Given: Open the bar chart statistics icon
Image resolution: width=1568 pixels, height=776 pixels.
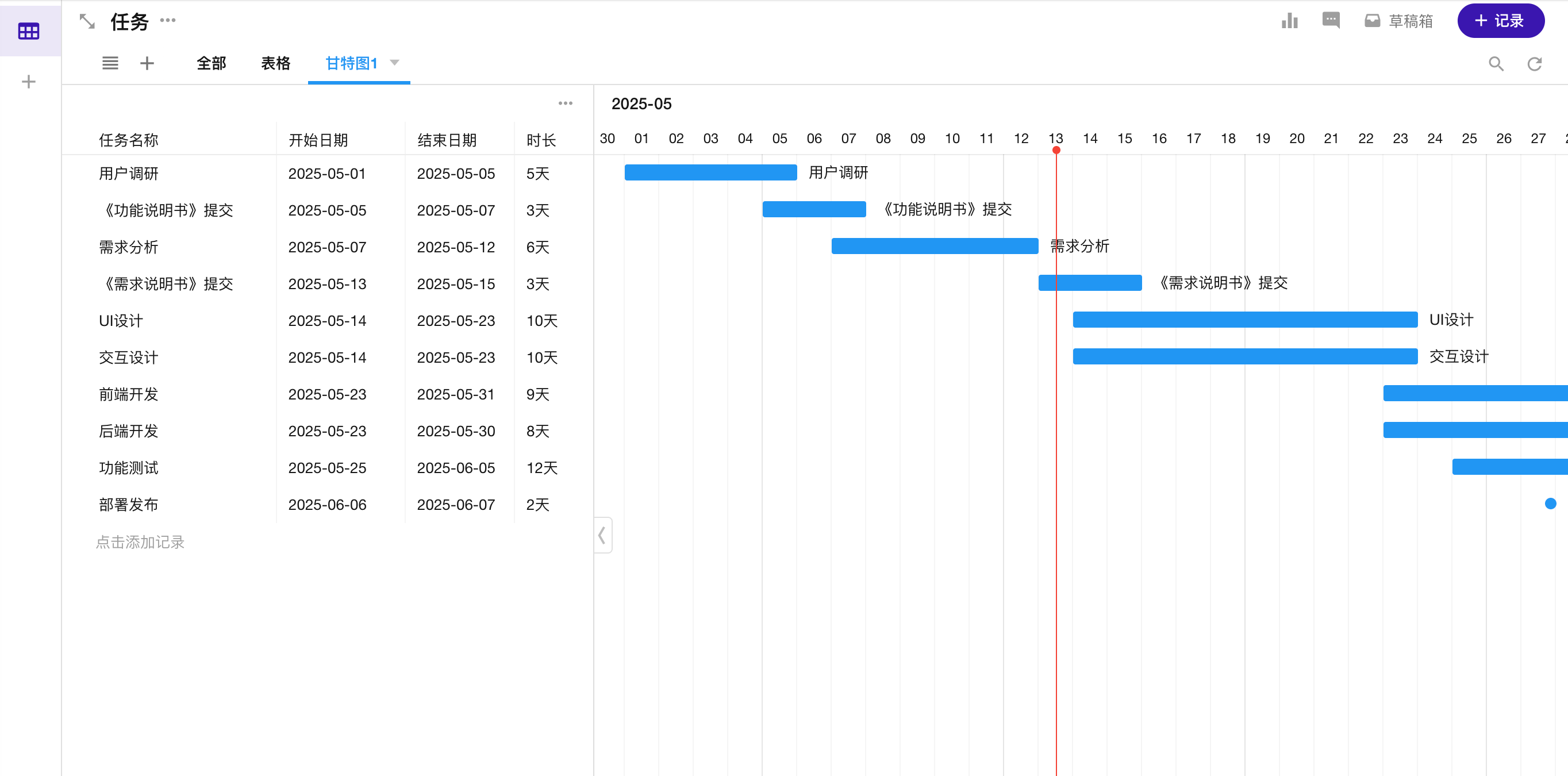Looking at the screenshot, I should [1289, 21].
